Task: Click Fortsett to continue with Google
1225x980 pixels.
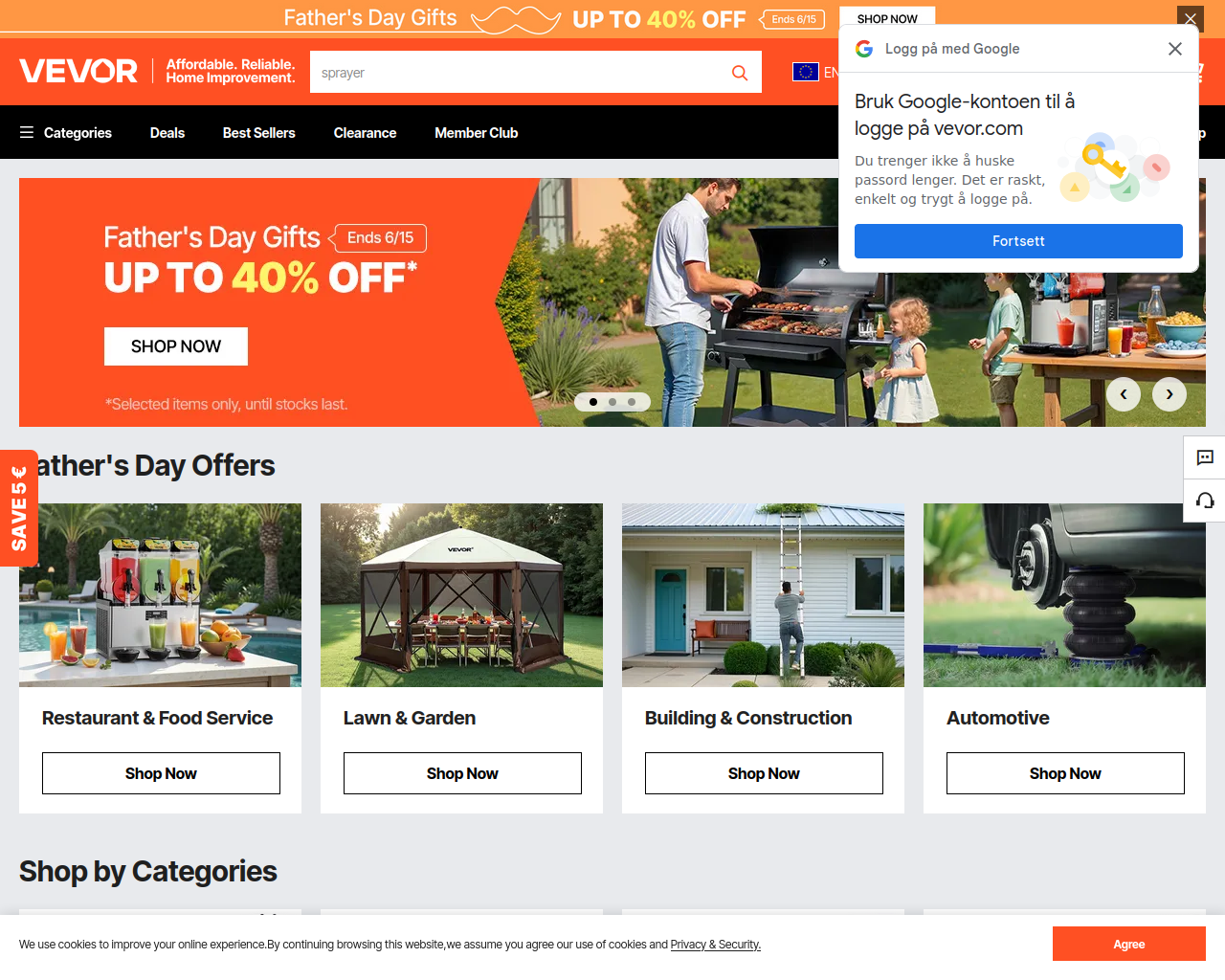Action: pos(1018,241)
